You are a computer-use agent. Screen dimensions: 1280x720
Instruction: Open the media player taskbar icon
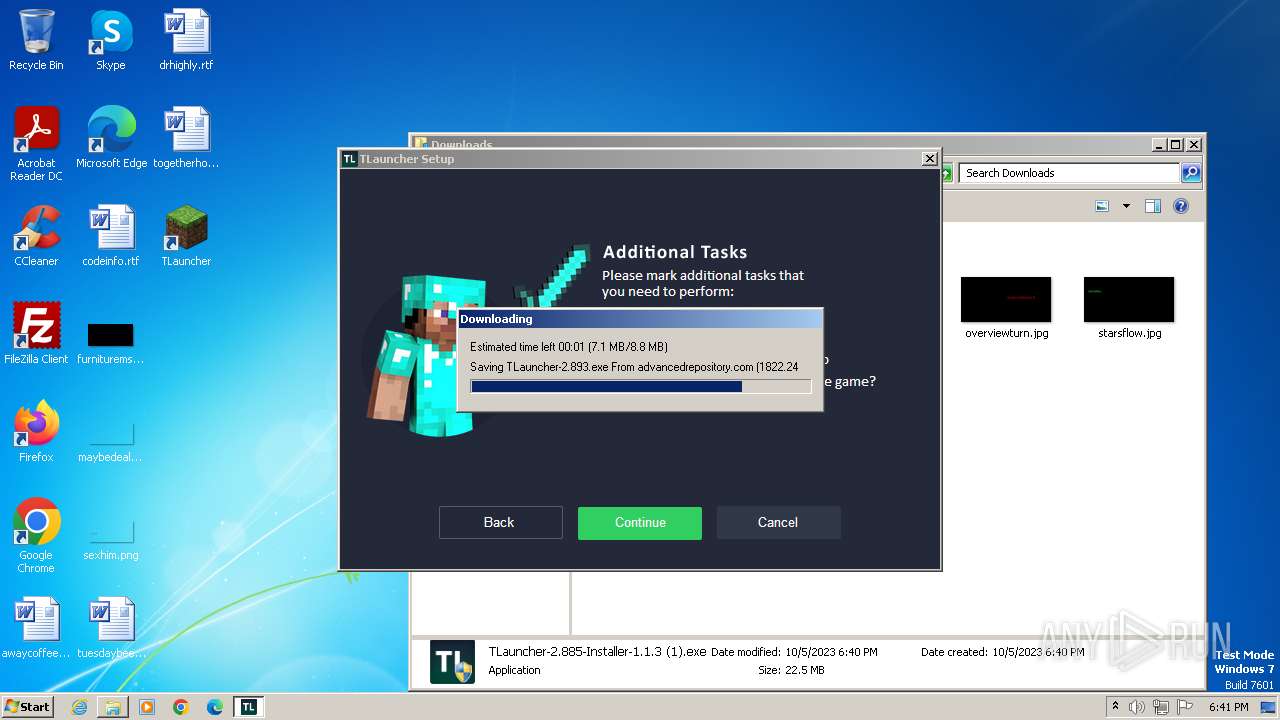(147, 707)
